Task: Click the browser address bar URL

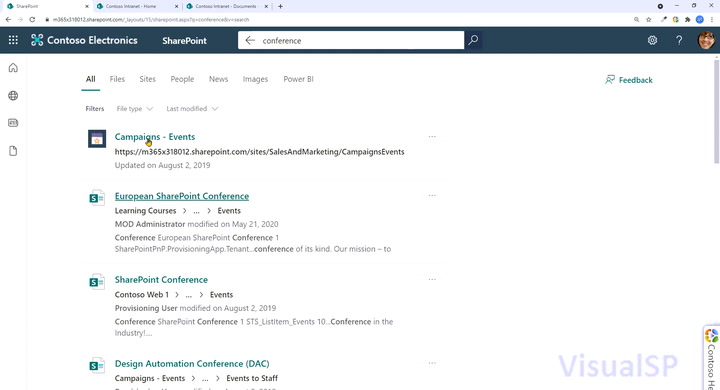Action: [x=151, y=20]
